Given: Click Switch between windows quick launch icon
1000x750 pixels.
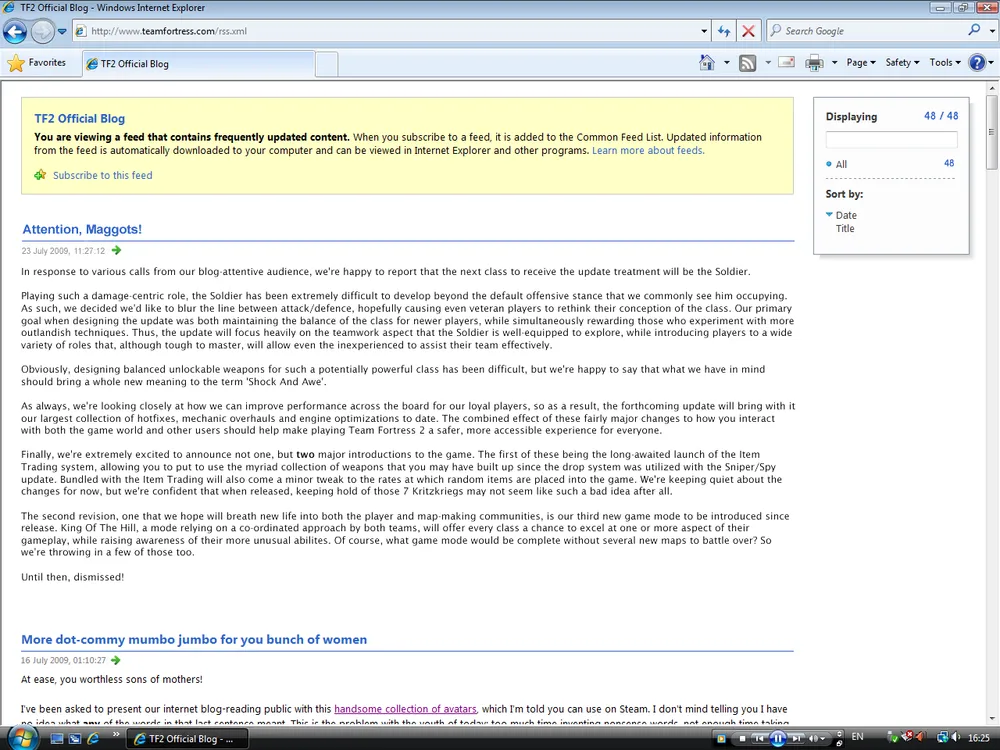Looking at the screenshot, I should 75,739.
